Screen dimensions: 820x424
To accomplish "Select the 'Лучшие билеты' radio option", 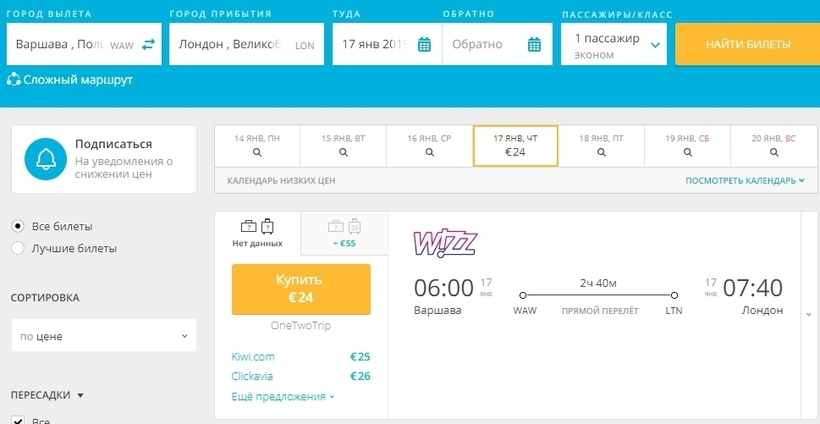I will click(18, 248).
